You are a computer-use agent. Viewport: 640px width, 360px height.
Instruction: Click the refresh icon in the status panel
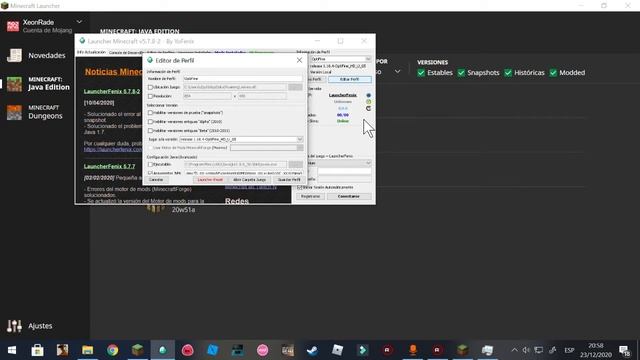(369, 108)
